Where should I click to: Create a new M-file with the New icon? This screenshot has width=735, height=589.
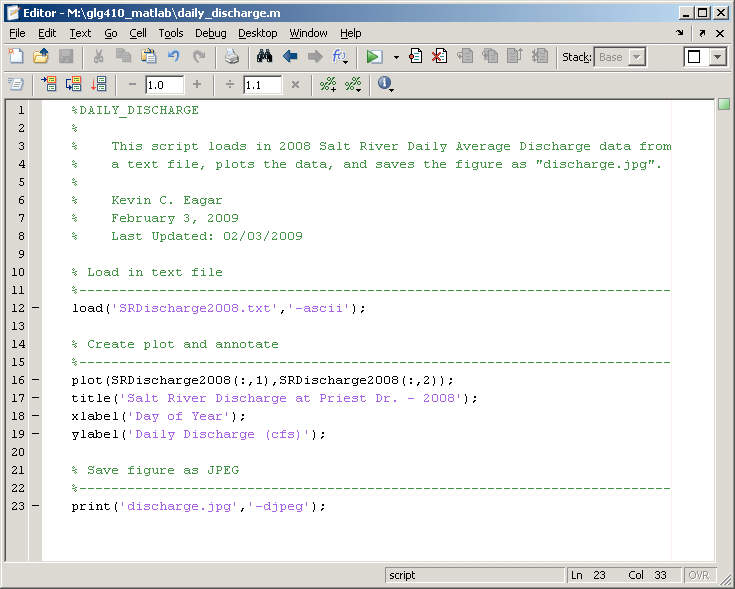pyautogui.click(x=16, y=56)
